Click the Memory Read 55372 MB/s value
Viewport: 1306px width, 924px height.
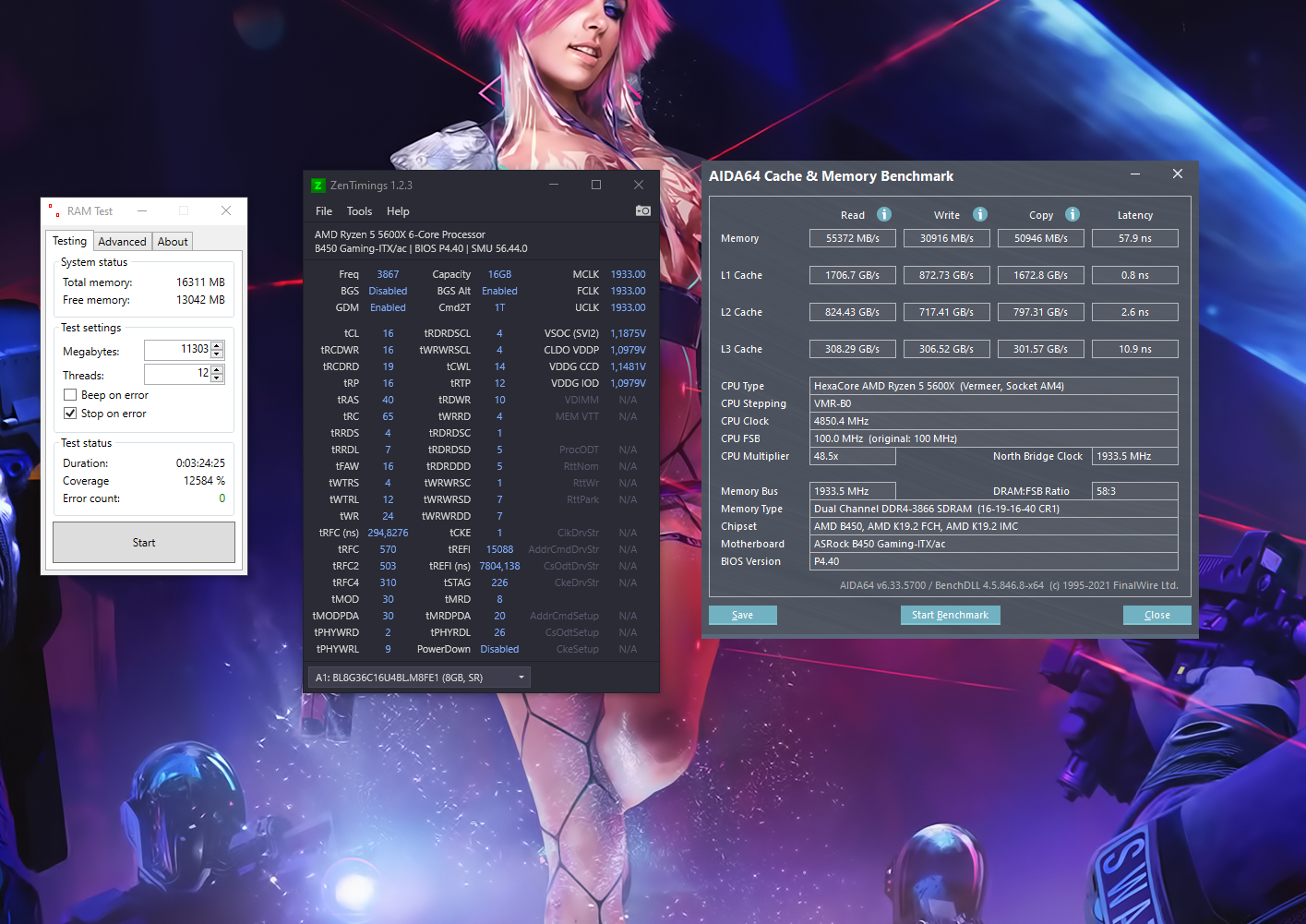[x=853, y=238]
